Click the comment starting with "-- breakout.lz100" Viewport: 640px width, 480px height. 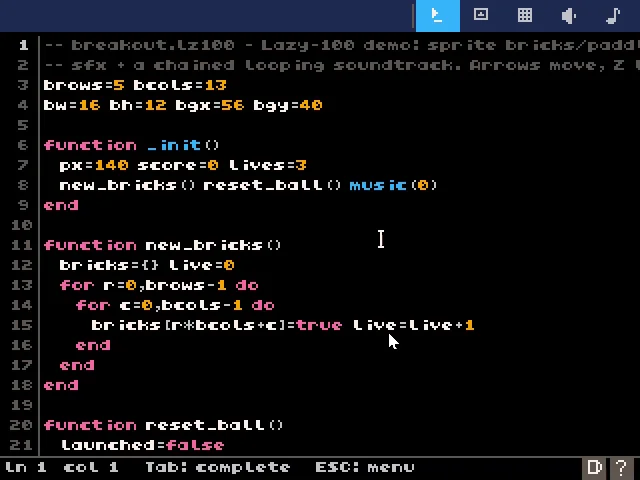pos(342,45)
